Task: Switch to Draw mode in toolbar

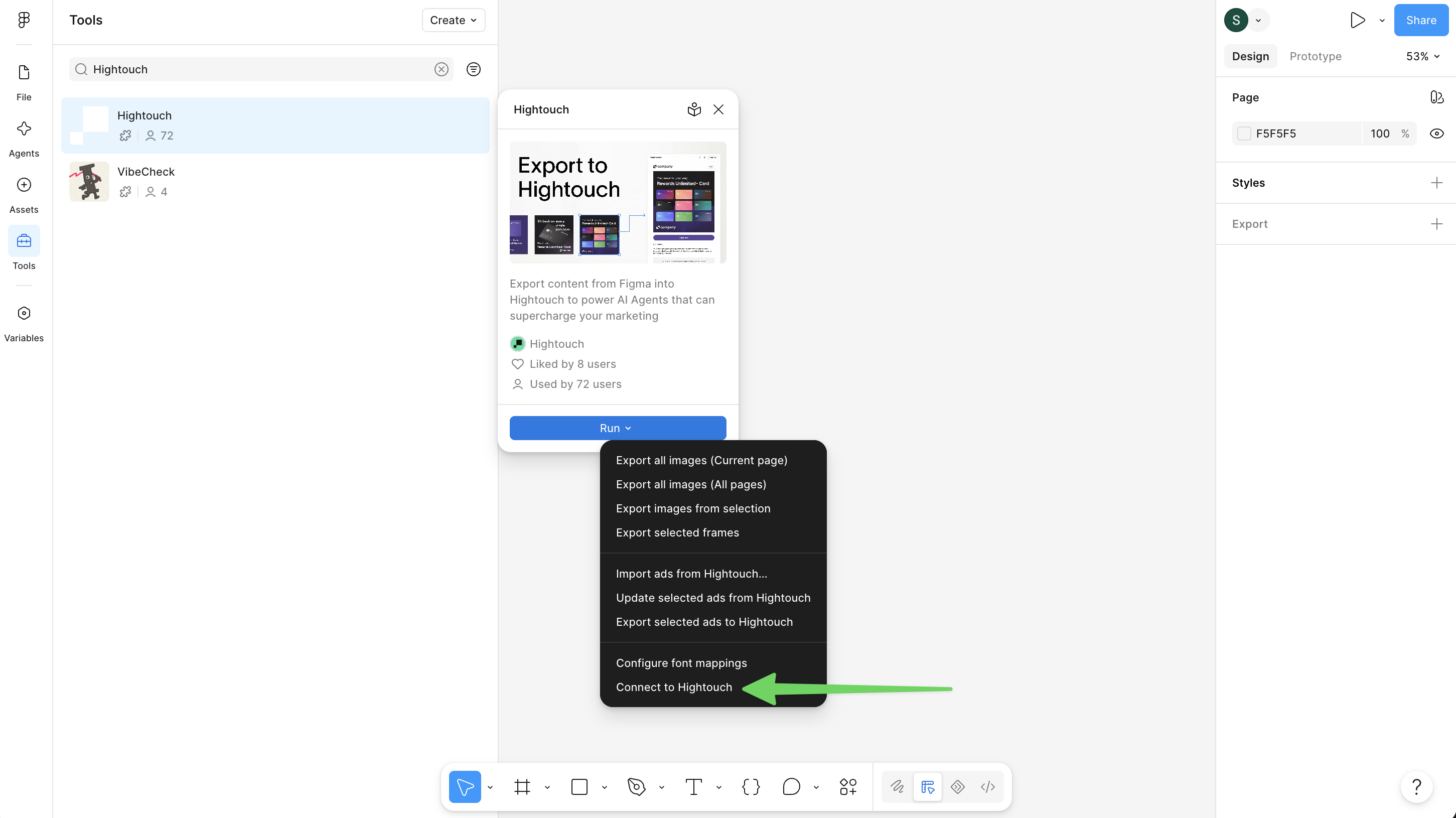Action: 897,786
